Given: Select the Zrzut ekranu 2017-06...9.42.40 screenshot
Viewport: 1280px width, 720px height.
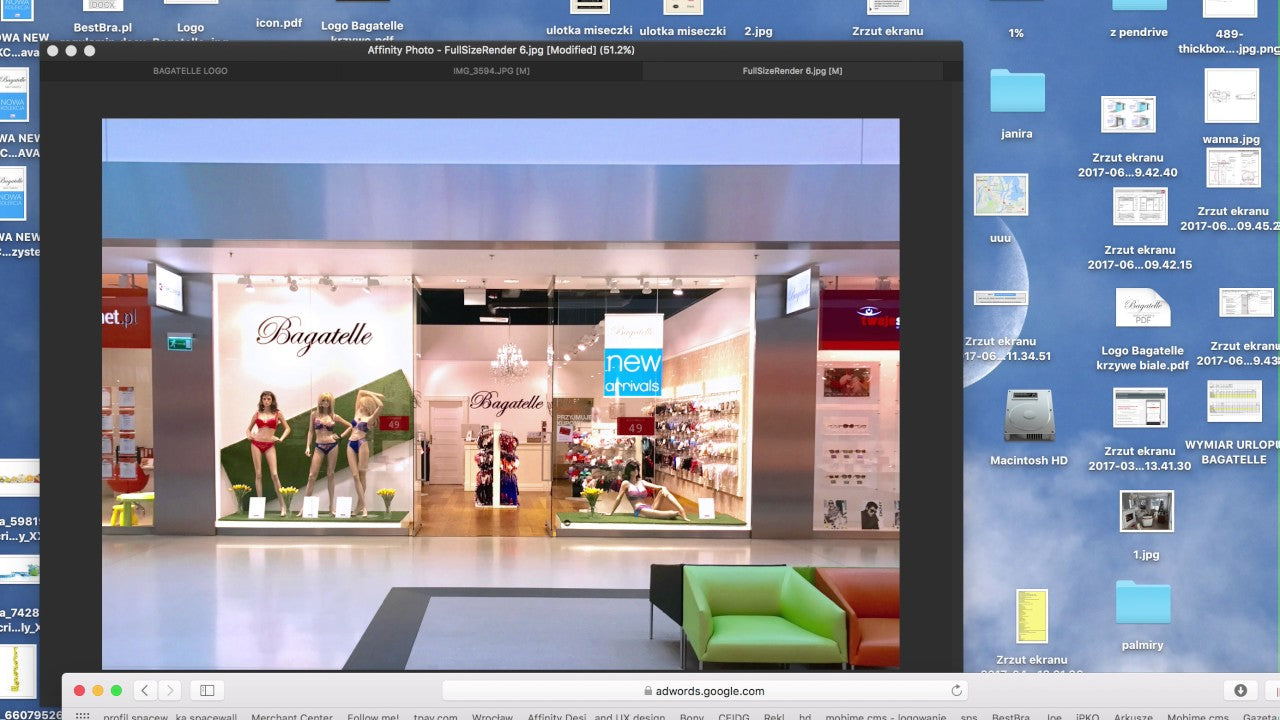Looking at the screenshot, I should click(x=1128, y=114).
